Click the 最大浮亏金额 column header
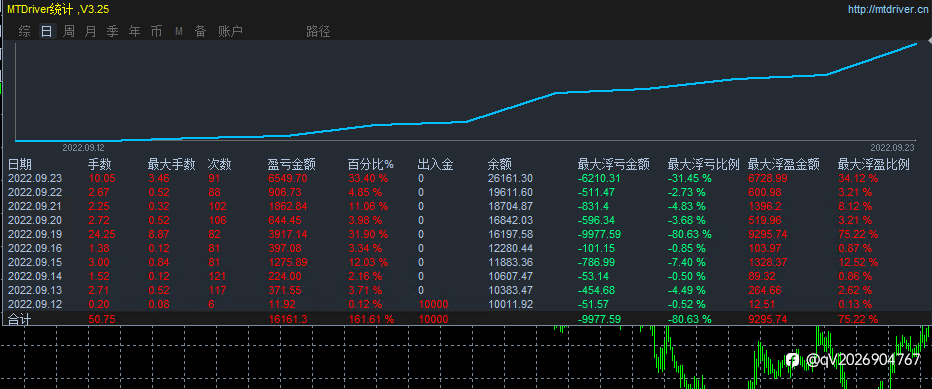Screen dimensions: 932x389 (613, 164)
